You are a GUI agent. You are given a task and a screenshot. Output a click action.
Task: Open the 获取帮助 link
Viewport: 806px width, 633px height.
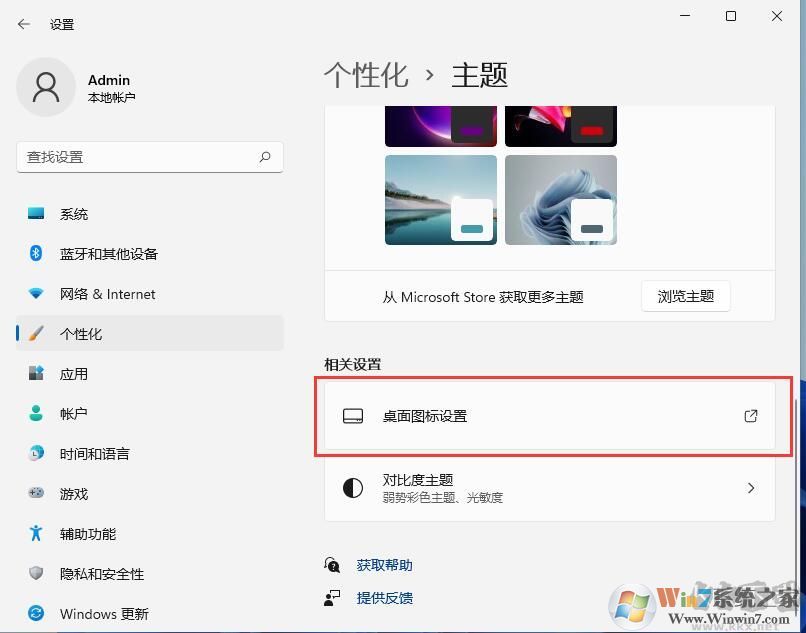tap(384, 564)
